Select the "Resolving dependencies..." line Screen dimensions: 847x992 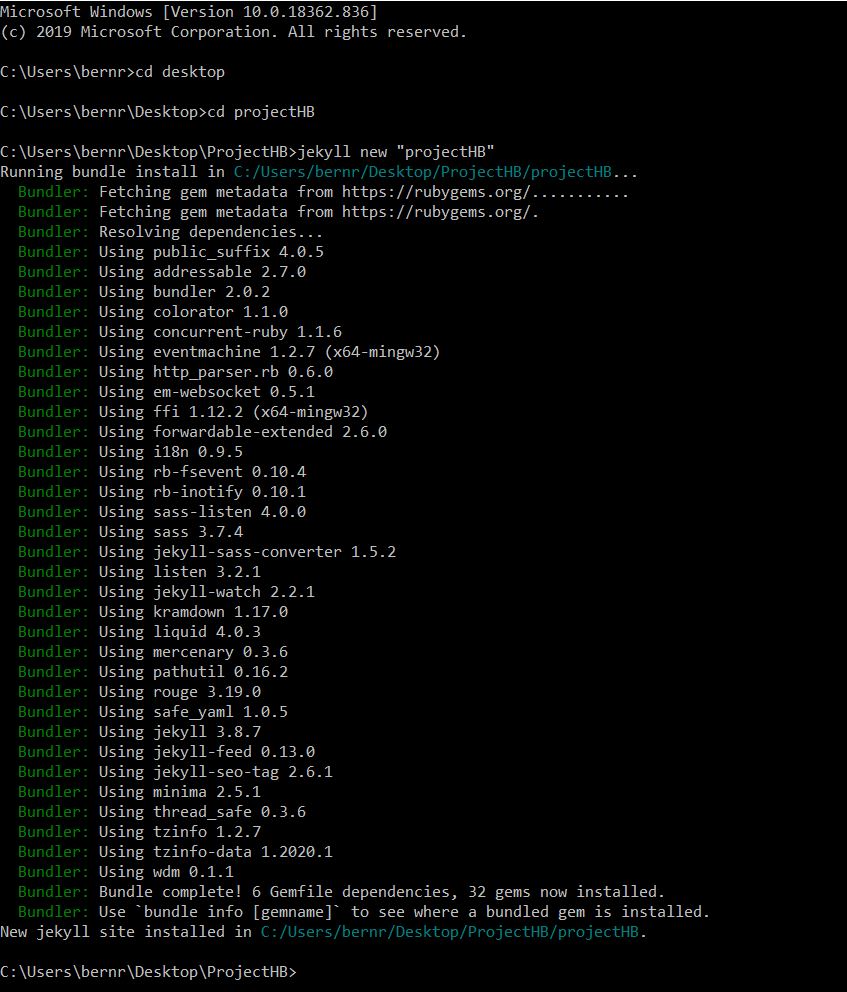[x=170, y=232]
